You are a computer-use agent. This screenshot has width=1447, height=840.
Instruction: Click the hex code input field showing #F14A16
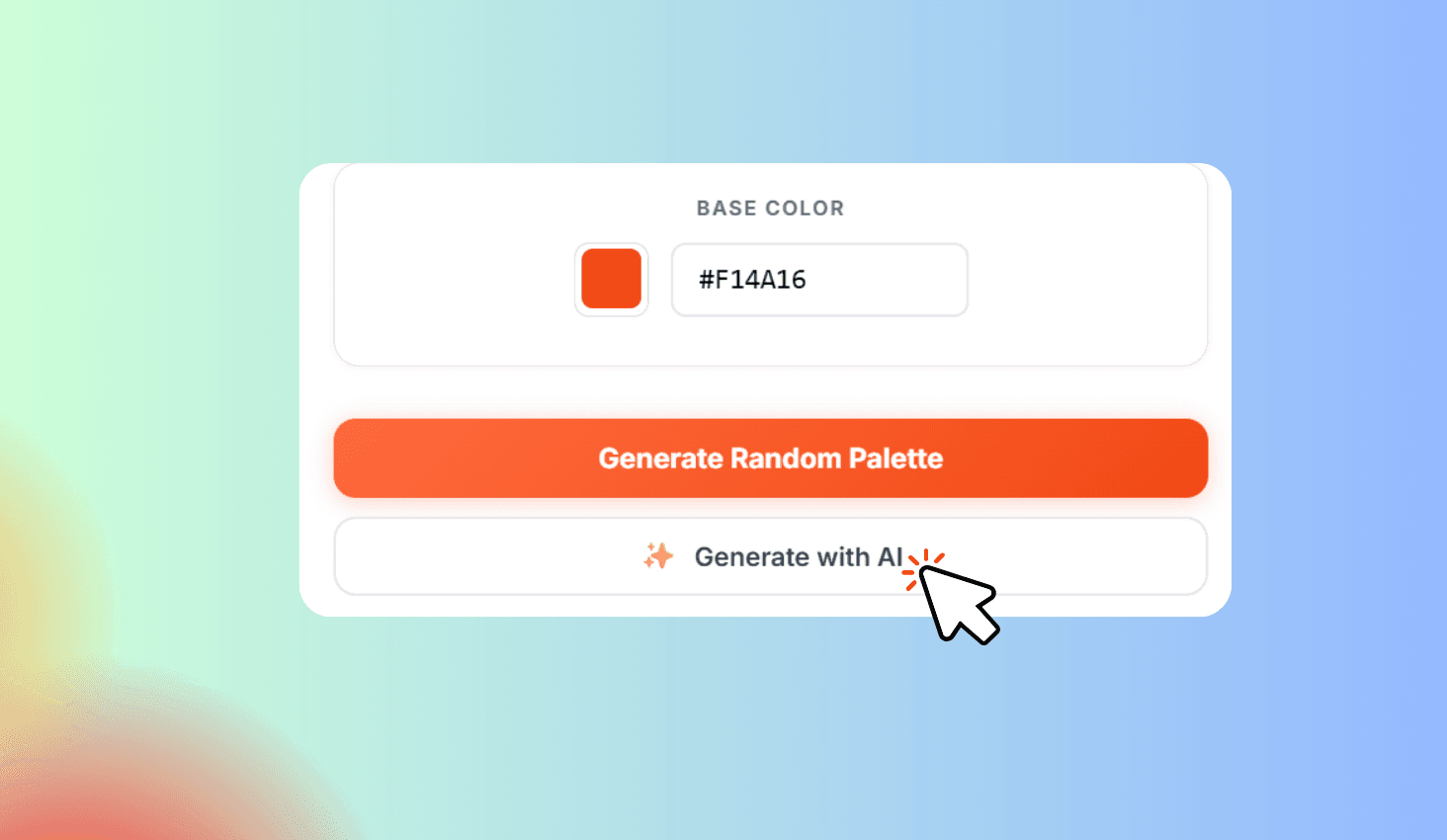(x=818, y=280)
